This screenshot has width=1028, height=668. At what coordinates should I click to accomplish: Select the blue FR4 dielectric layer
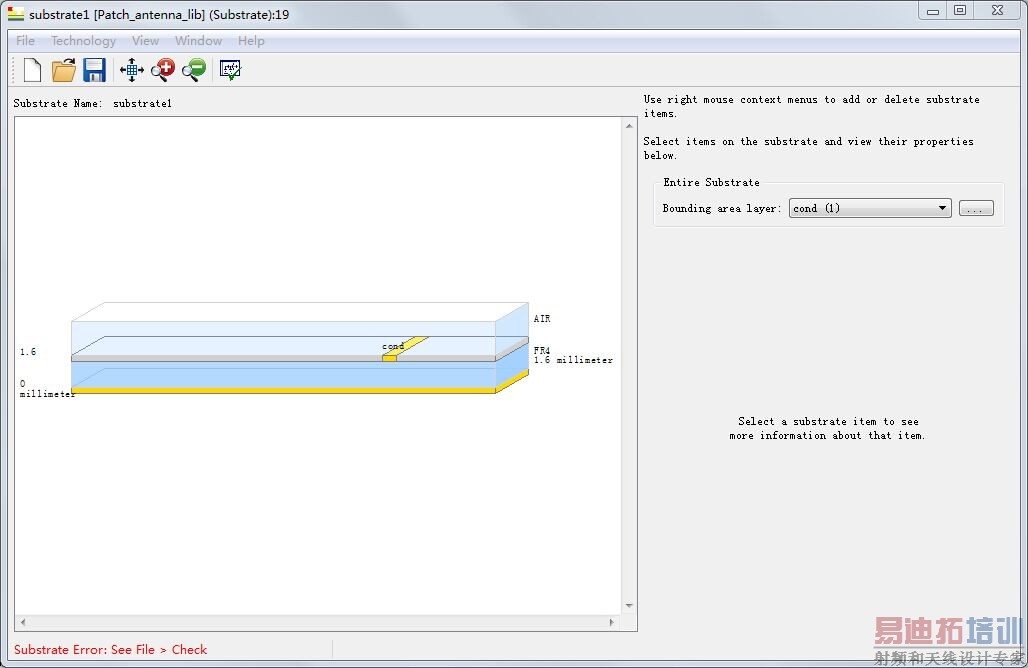(x=280, y=375)
